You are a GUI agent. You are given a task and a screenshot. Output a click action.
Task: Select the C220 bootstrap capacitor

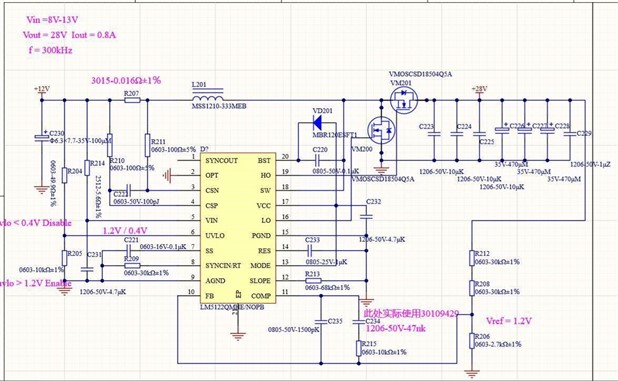point(318,160)
